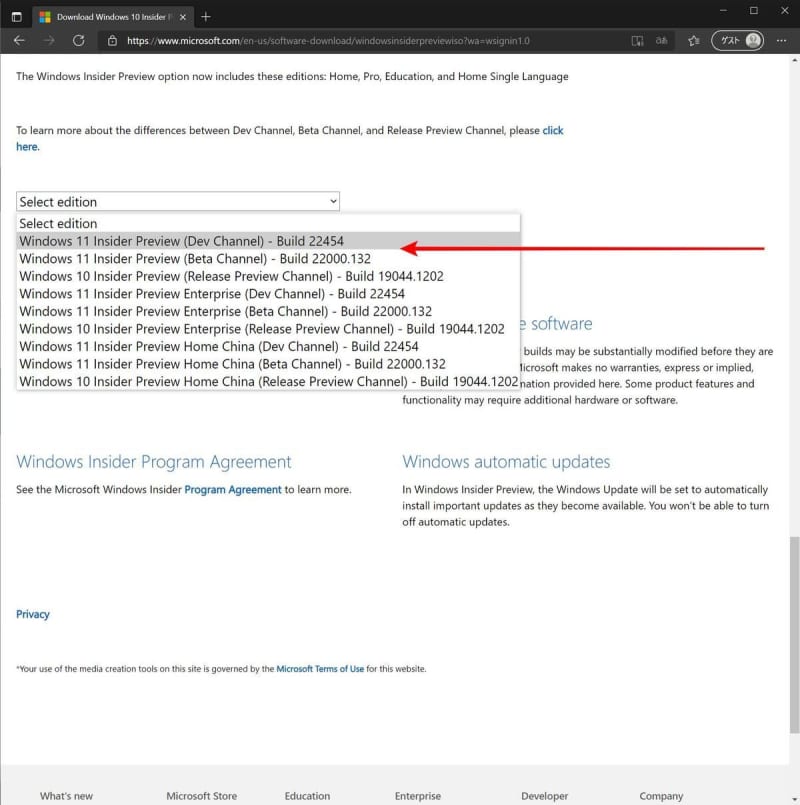Open the Privacy link
Image resolution: width=800 pixels, height=805 pixels.
(x=33, y=614)
